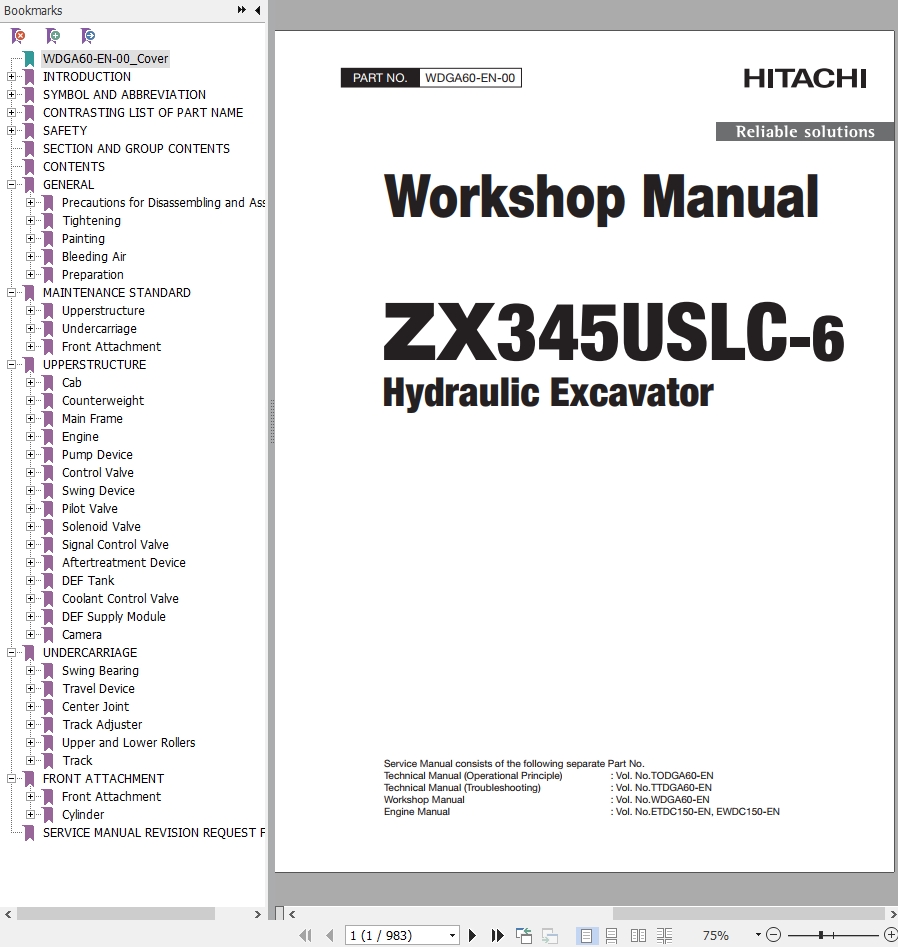Click the zoom out minus button
Screen dimensions: 898x947
pos(773,935)
